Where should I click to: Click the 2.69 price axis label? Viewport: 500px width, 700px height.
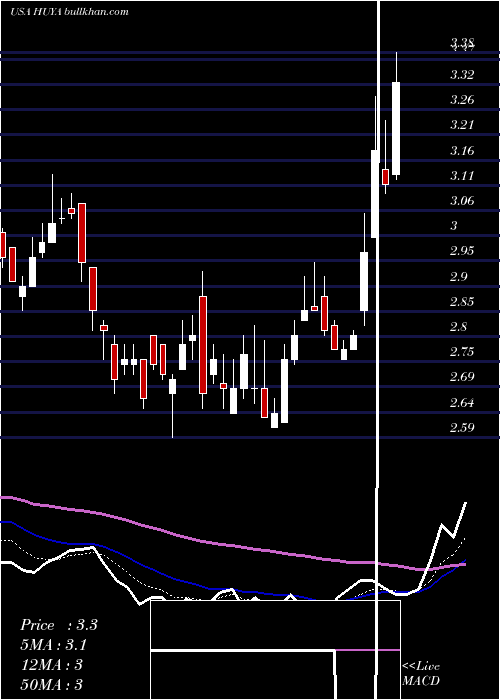[462, 376]
